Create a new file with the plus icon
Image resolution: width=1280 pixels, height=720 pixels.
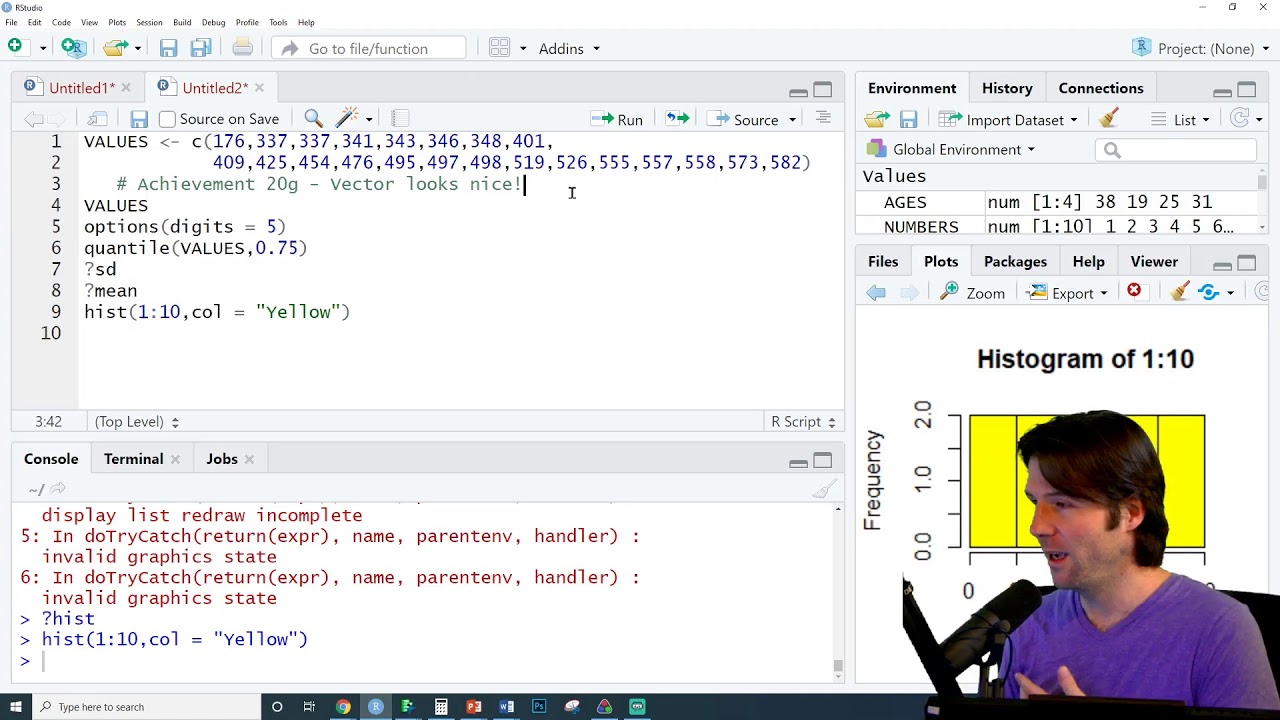click(15, 47)
